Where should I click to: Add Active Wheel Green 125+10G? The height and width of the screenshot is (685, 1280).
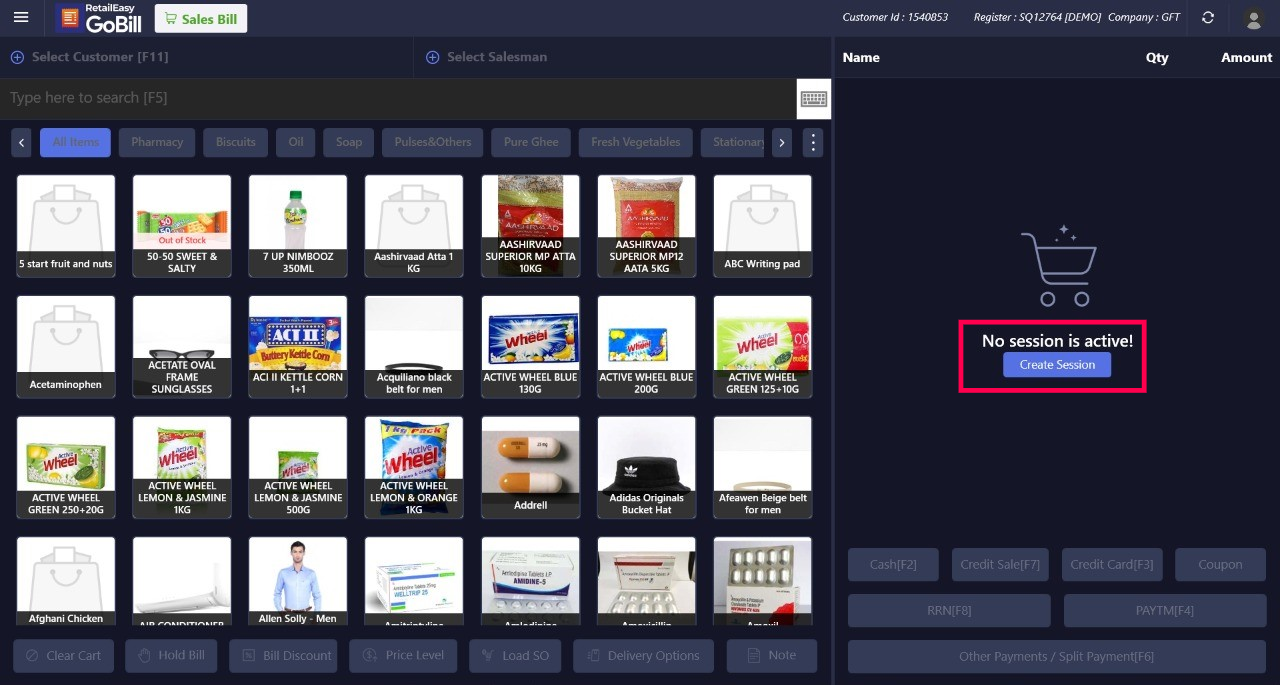[762, 347]
